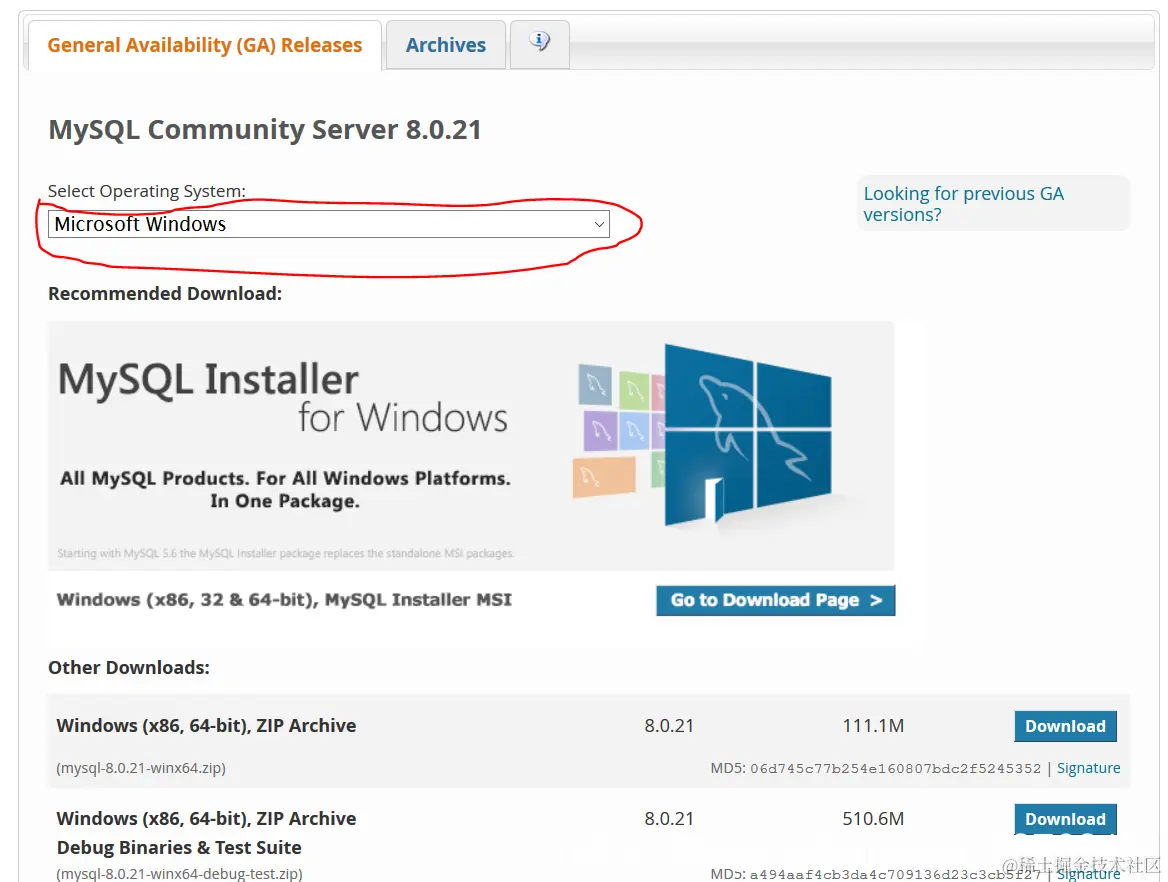Image resolution: width=1168 pixels, height=882 pixels.
Task: Open the Select Operating System dropdown
Action: tap(328, 224)
